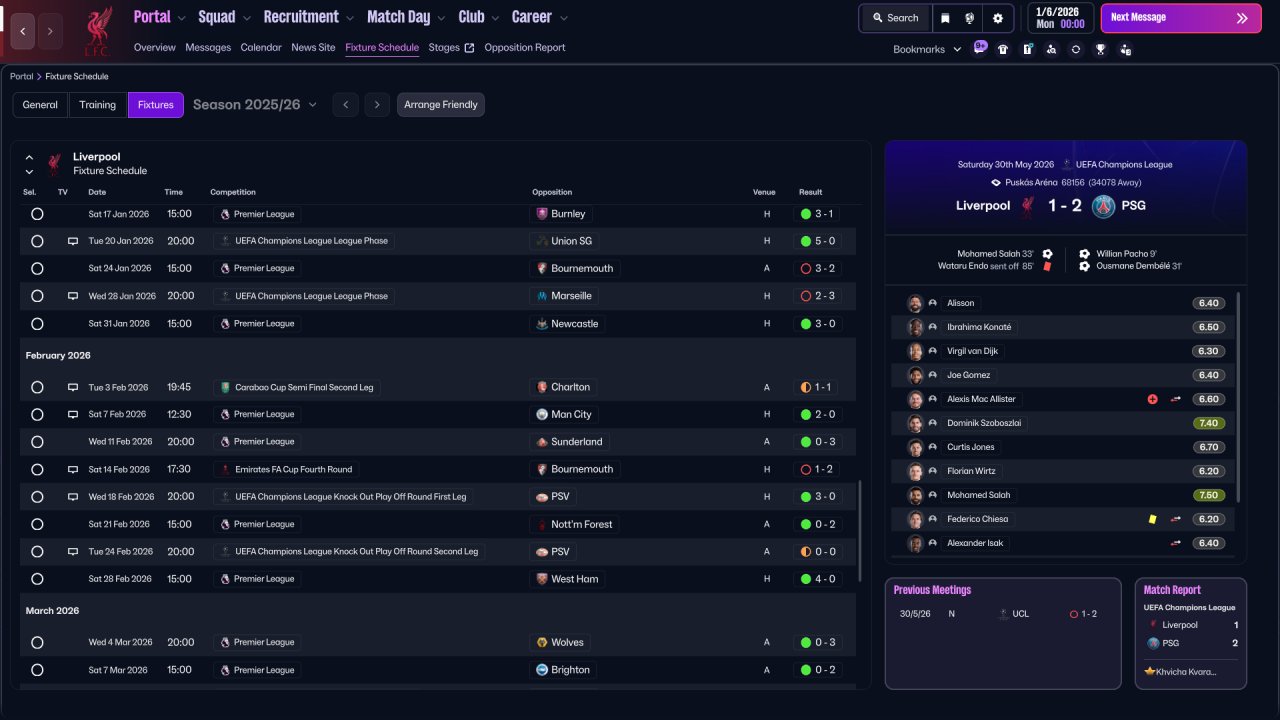
Task: Click the trophy shortcut icon
Action: click(x=1100, y=49)
